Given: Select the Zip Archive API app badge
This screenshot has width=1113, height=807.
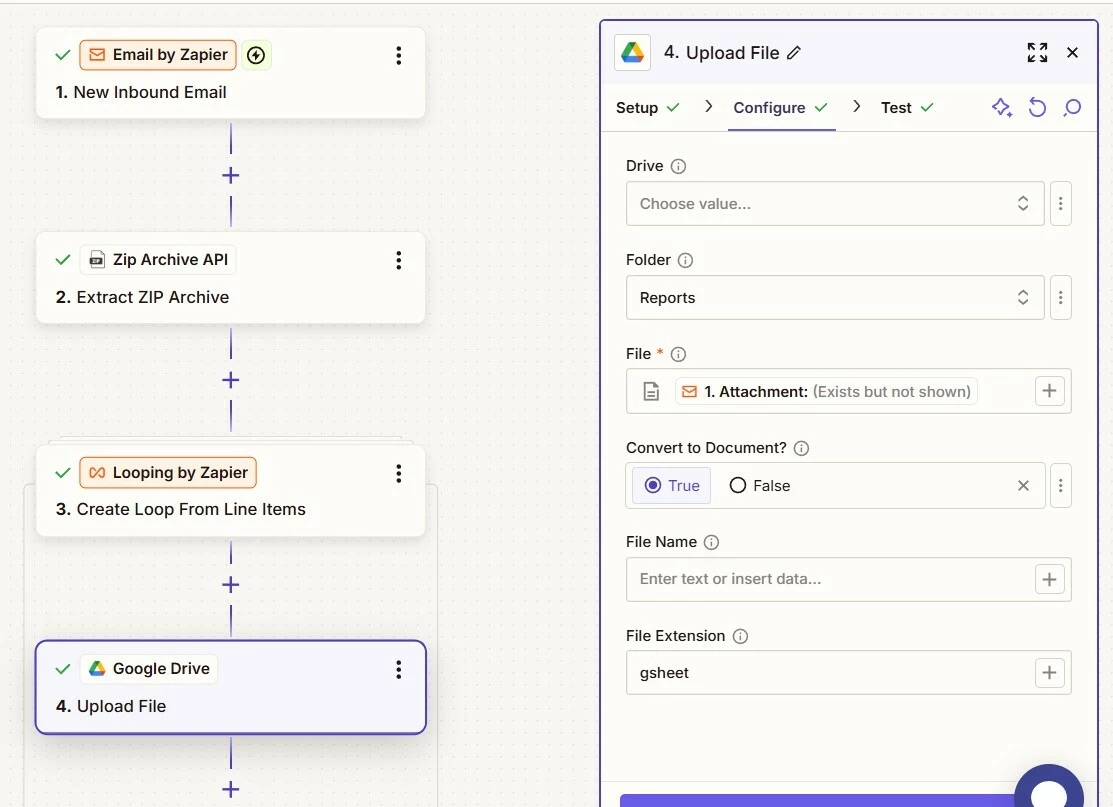Looking at the screenshot, I should 158,260.
